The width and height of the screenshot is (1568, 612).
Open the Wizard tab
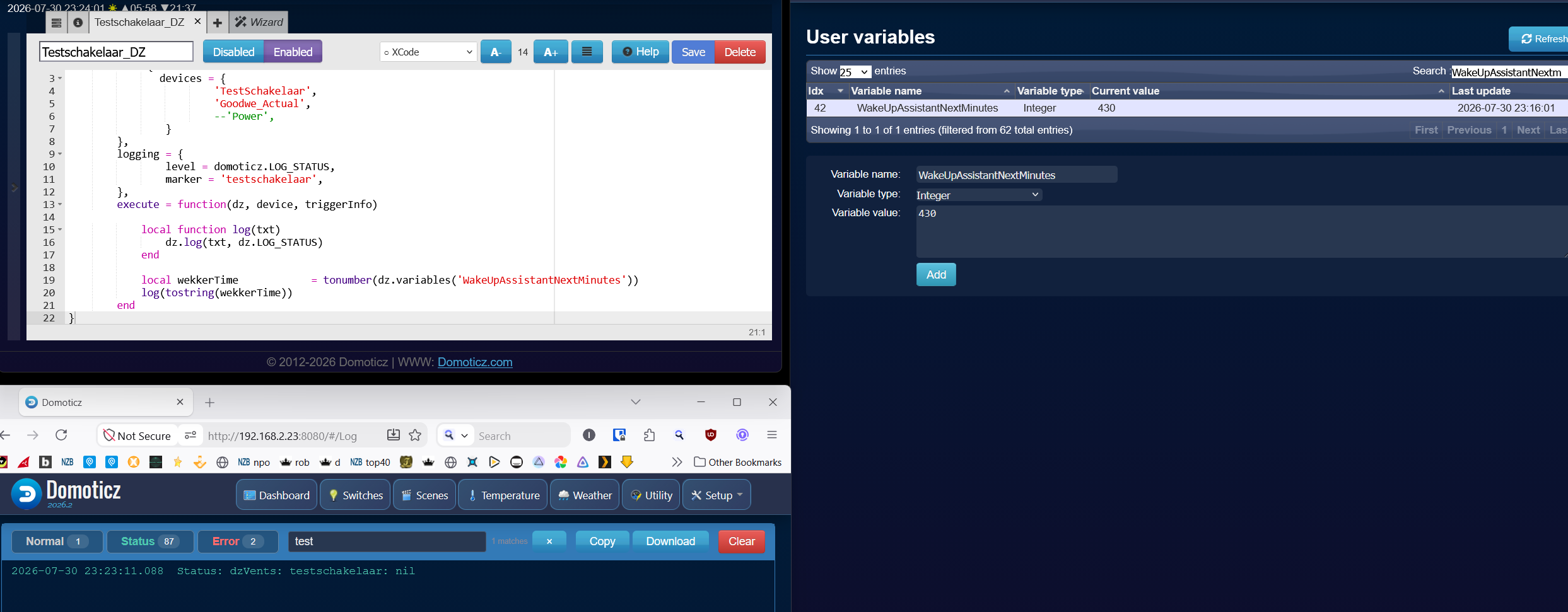point(259,23)
